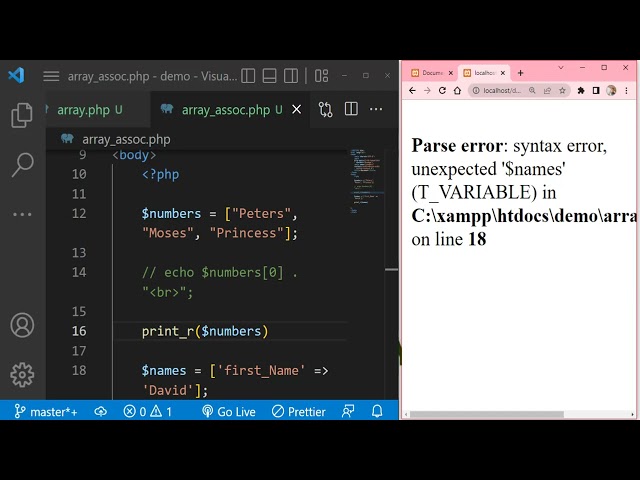Open the zoom magnifier in address bar
Viewport: 640px width, 480px height.
tap(532, 91)
